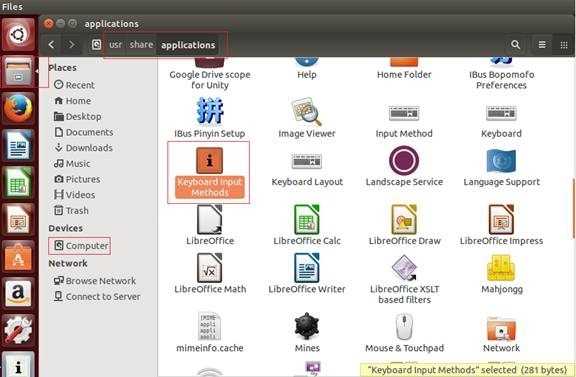Select the Mines game icon

pyautogui.click(x=306, y=326)
